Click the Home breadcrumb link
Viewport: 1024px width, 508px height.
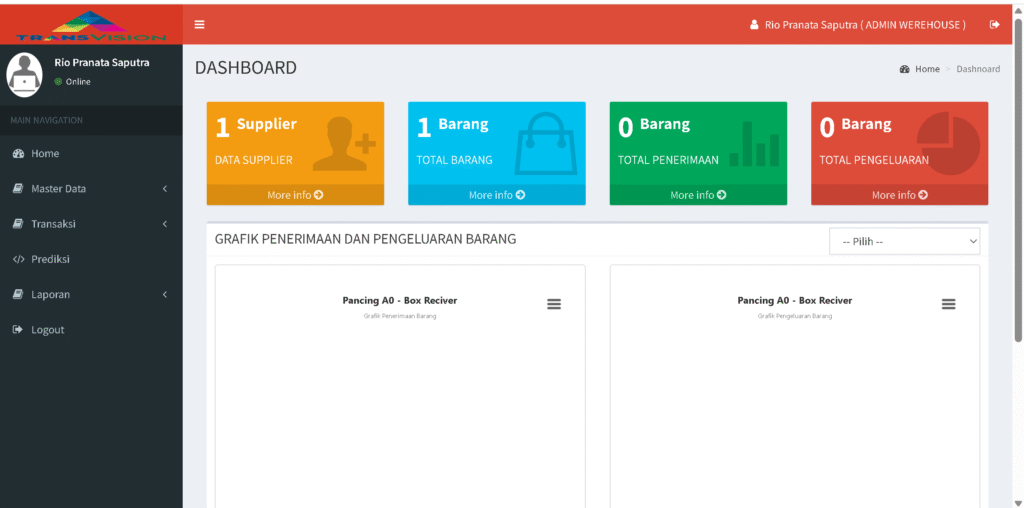(x=927, y=69)
